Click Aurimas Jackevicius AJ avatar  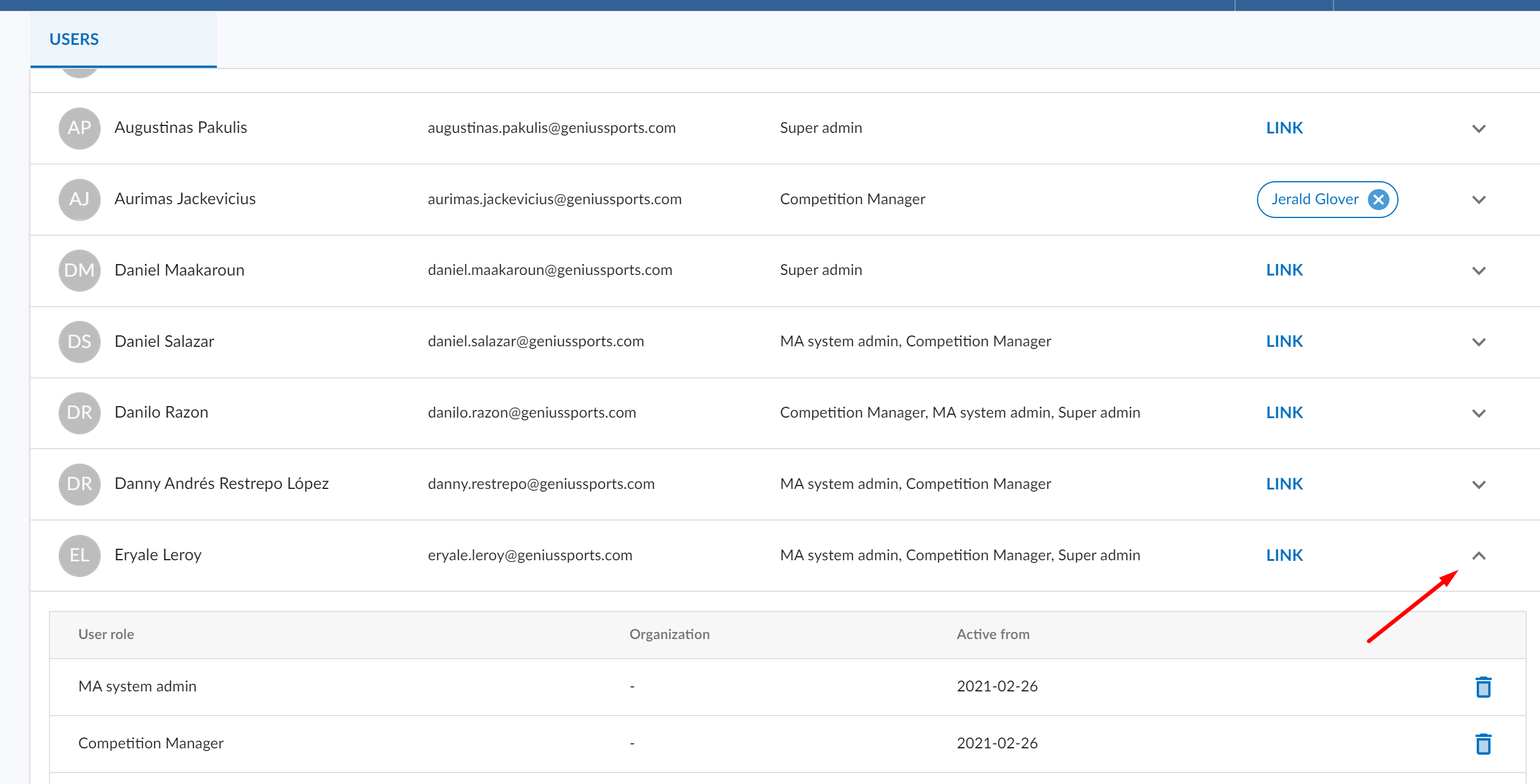tap(79, 199)
